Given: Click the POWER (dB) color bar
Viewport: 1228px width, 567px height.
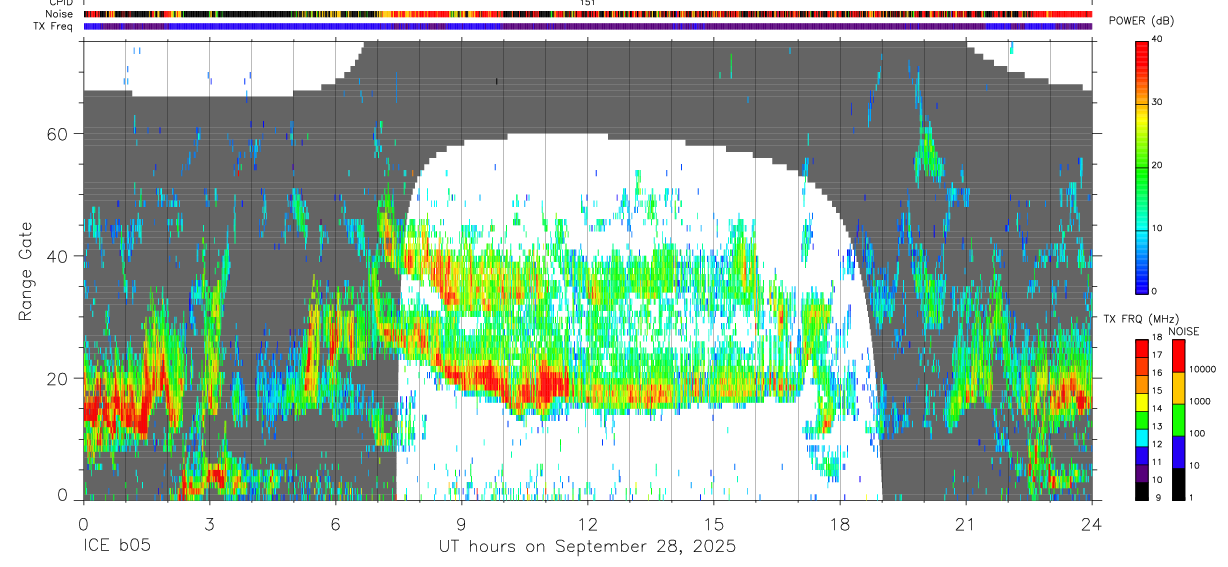Looking at the screenshot, I should tap(1142, 166).
